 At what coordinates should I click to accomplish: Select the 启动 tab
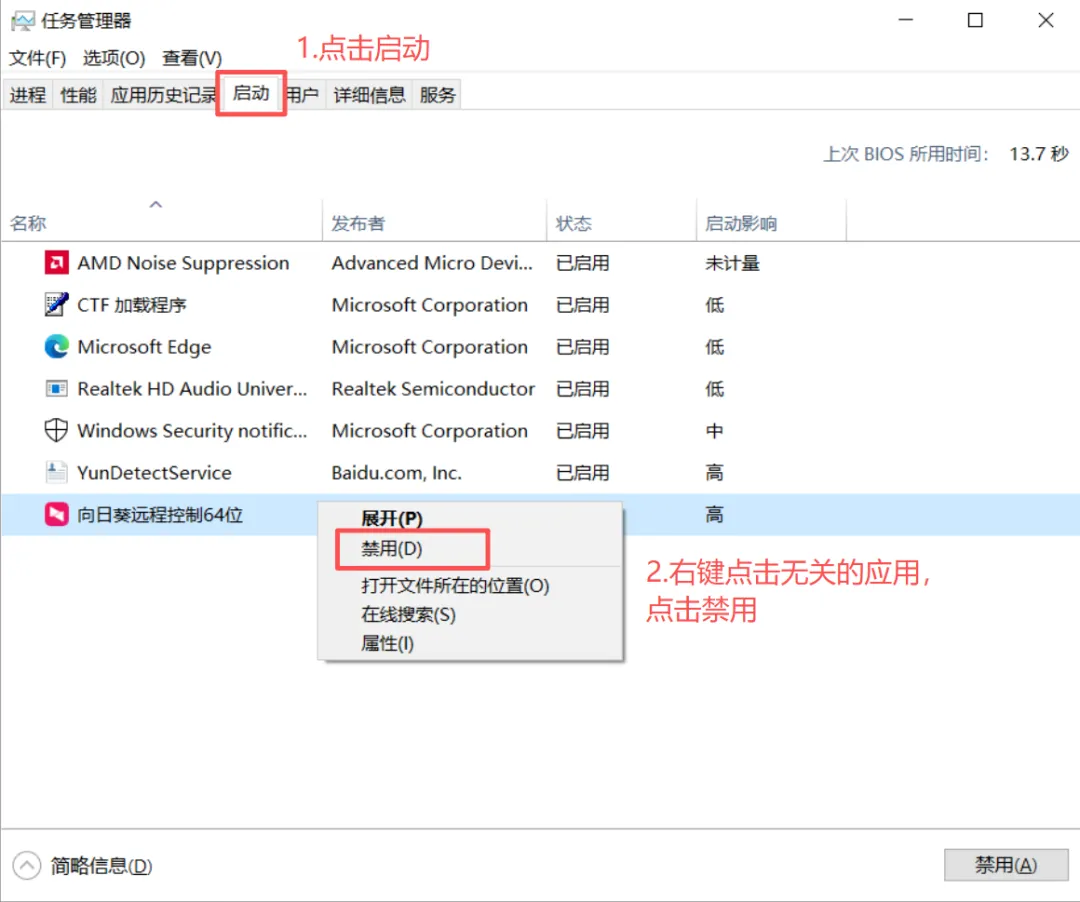251,93
